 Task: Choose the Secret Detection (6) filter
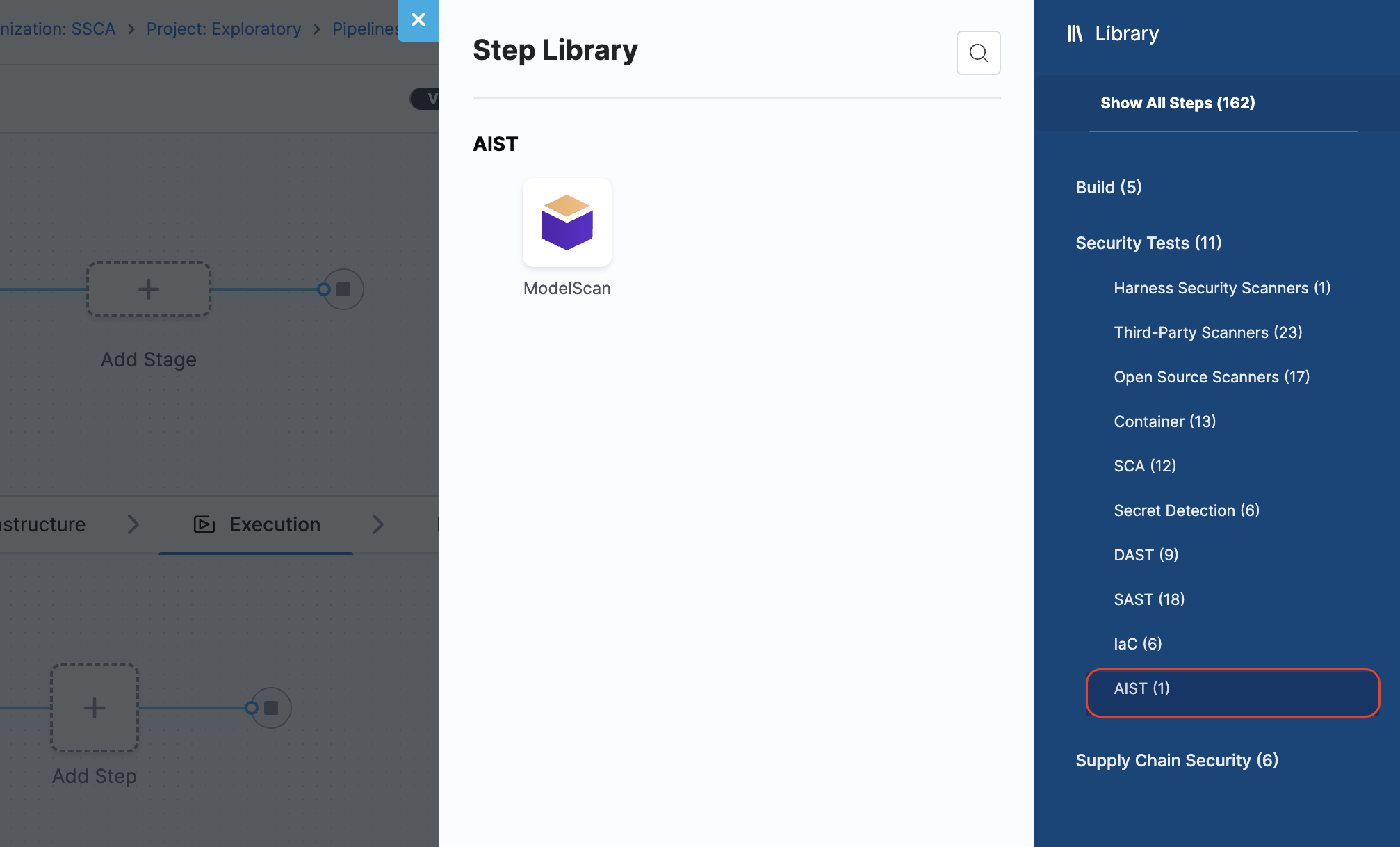pyautogui.click(x=1186, y=510)
